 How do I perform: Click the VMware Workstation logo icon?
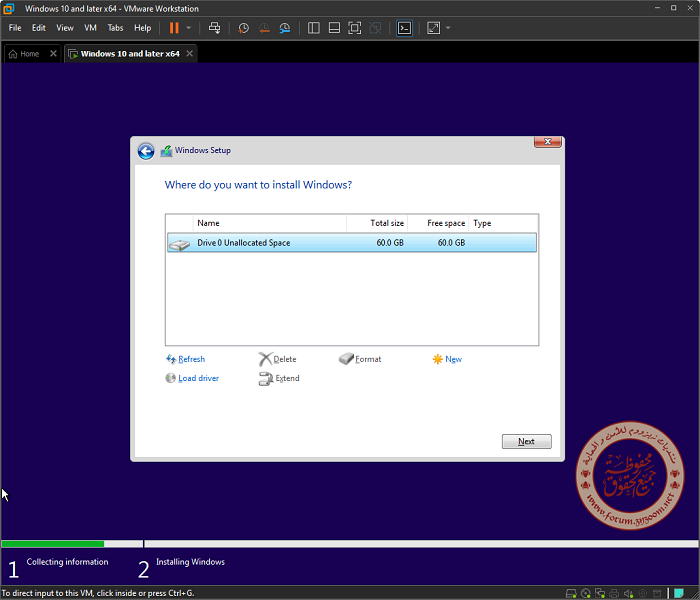pos(8,8)
